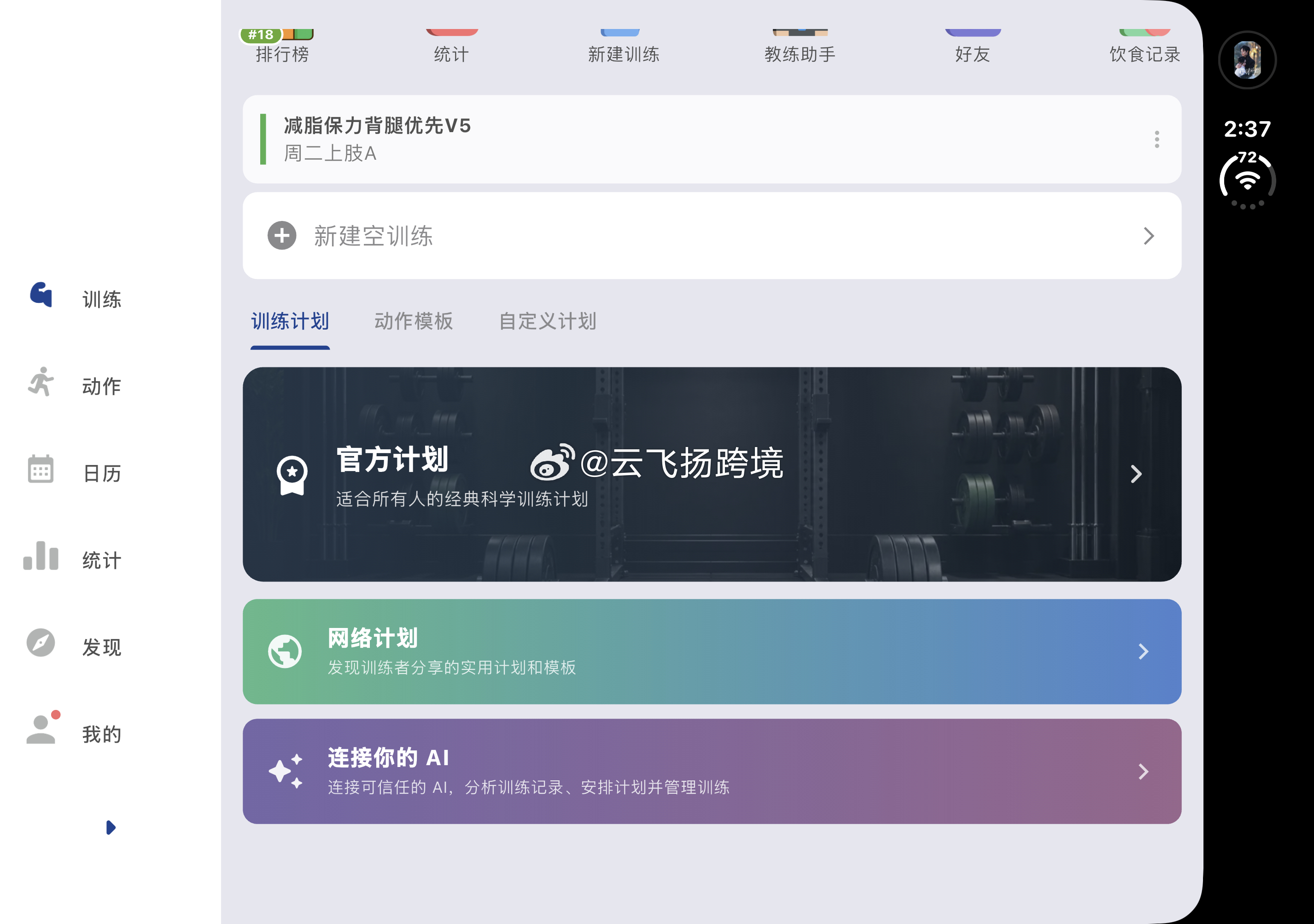Click 发现训练者分享的实用计划和模板 description
Screen dimensions: 1314x924
pos(451,668)
